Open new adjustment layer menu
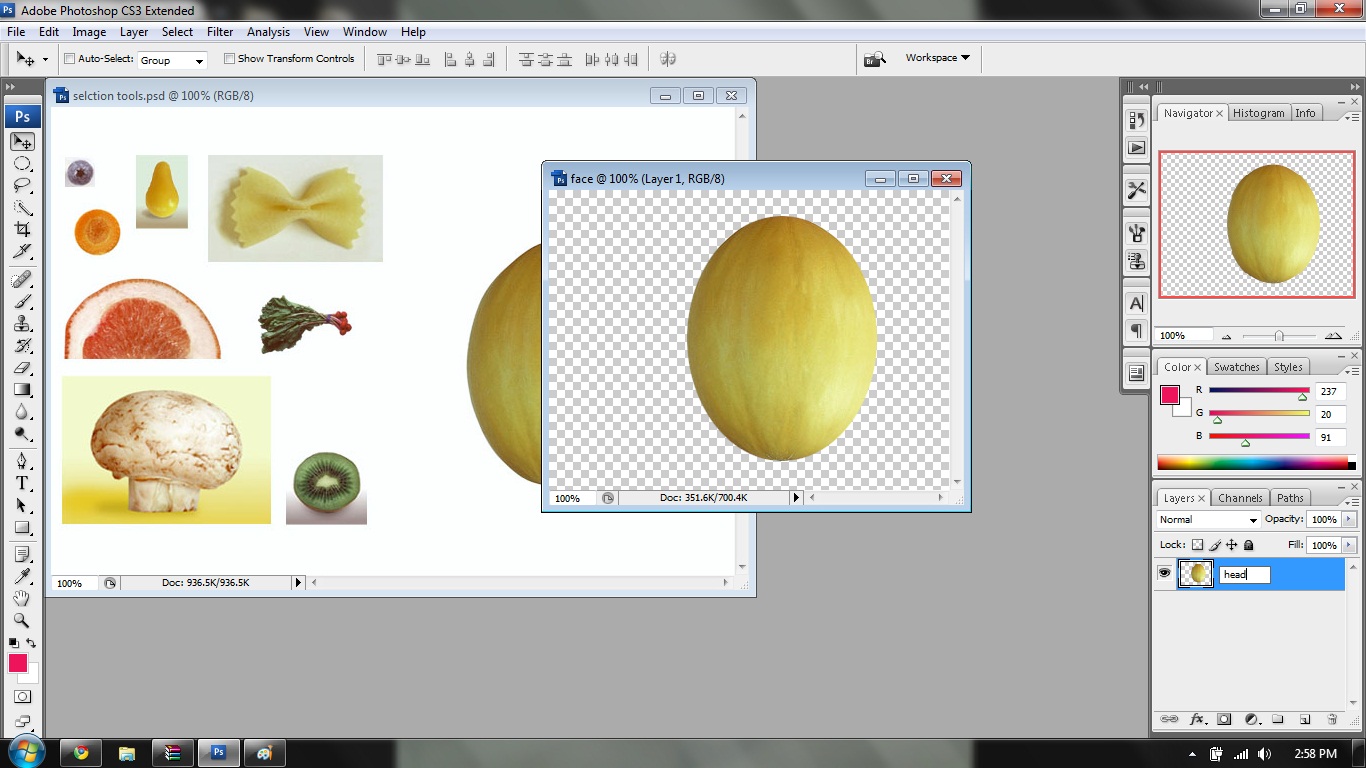The height and width of the screenshot is (768, 1366). click(x=1251, y=719)
